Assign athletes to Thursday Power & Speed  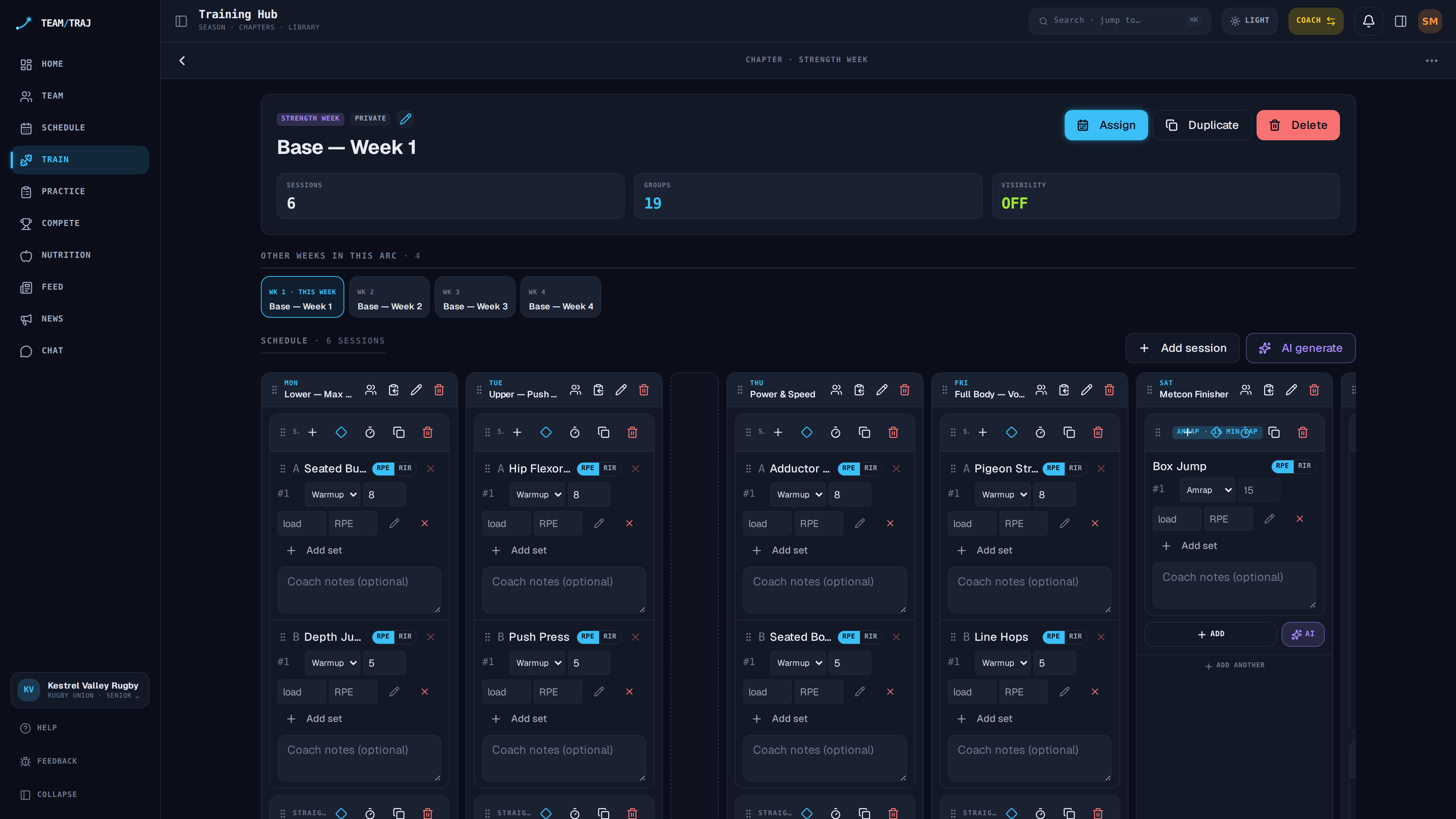836,390
